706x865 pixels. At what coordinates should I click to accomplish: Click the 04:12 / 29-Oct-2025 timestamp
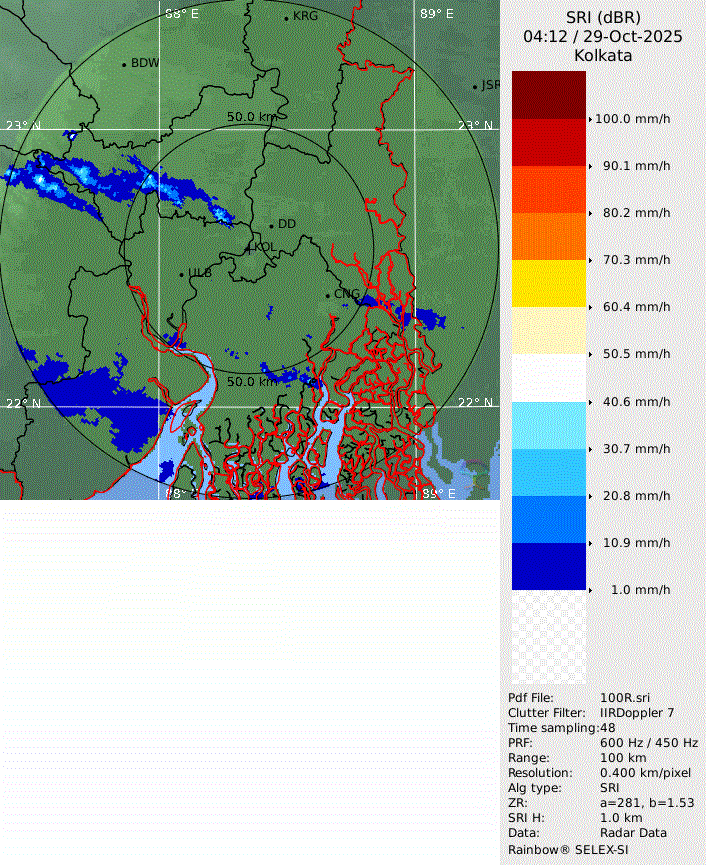tap(603, 36)
